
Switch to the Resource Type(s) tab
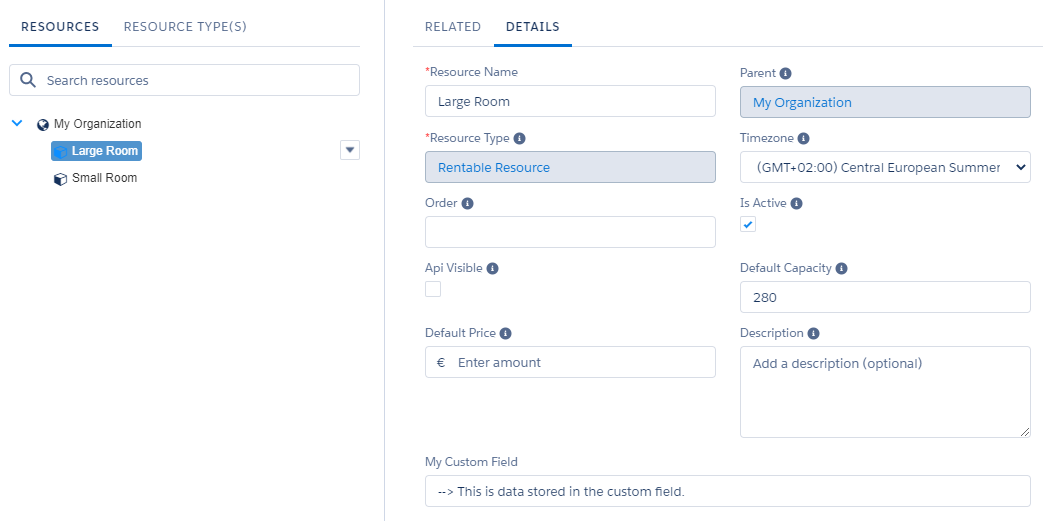pyautogui.click(x=185, y=27)
